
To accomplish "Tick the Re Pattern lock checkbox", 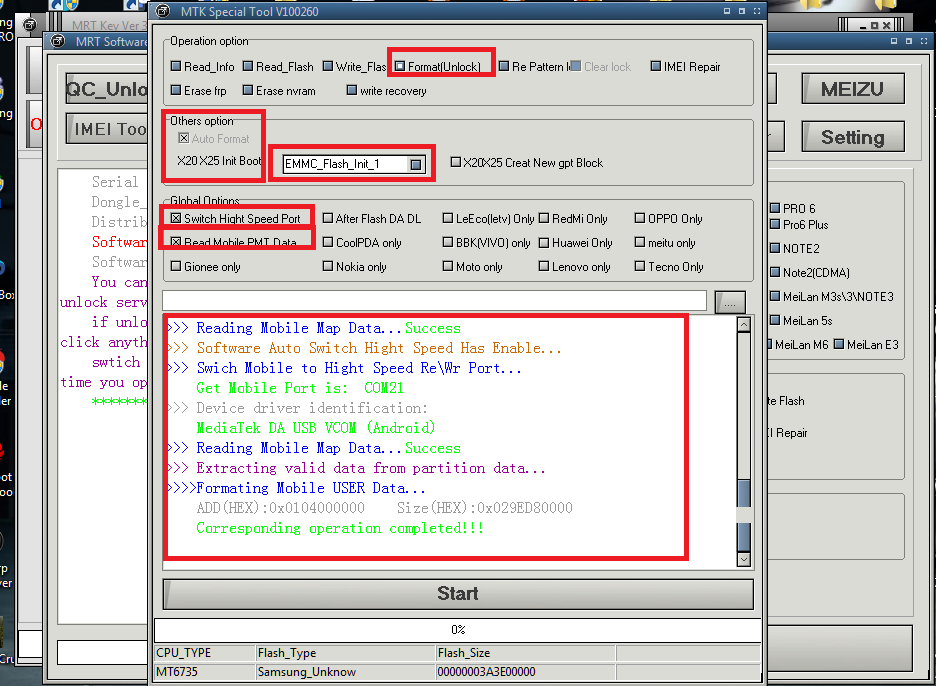I will pyautogui.click(x=504, y=66).
